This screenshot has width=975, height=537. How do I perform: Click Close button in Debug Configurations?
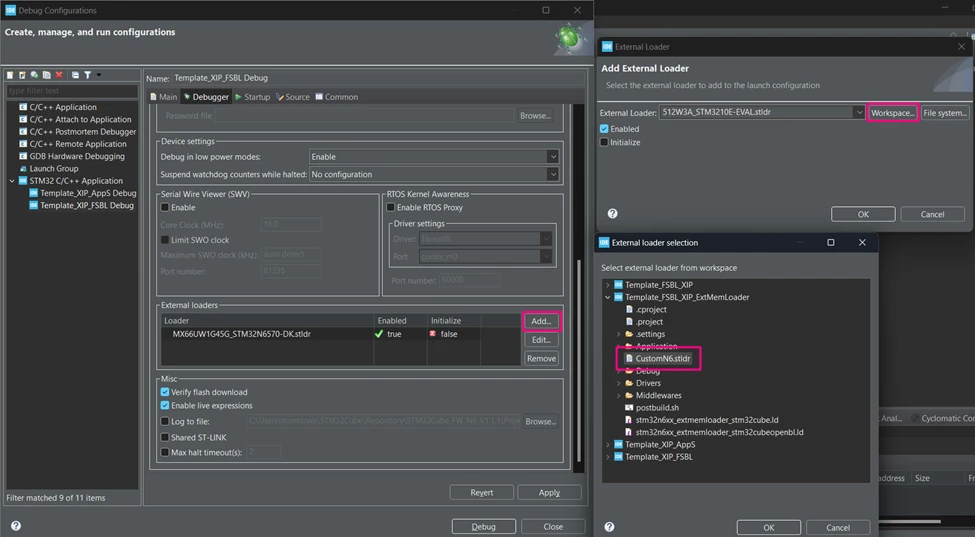pos(553,526)
